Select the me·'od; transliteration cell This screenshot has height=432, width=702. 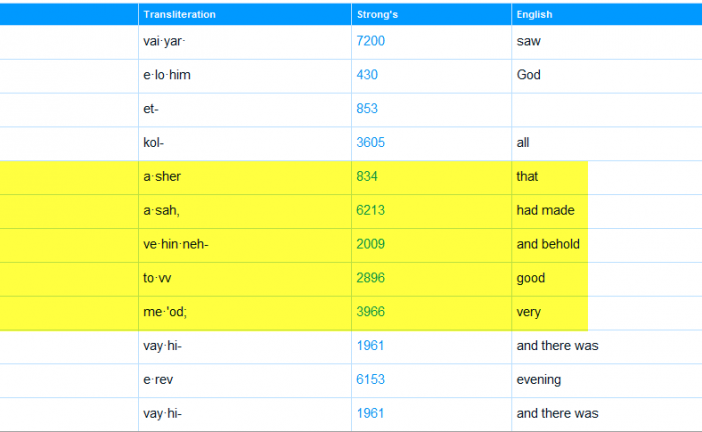164,313
